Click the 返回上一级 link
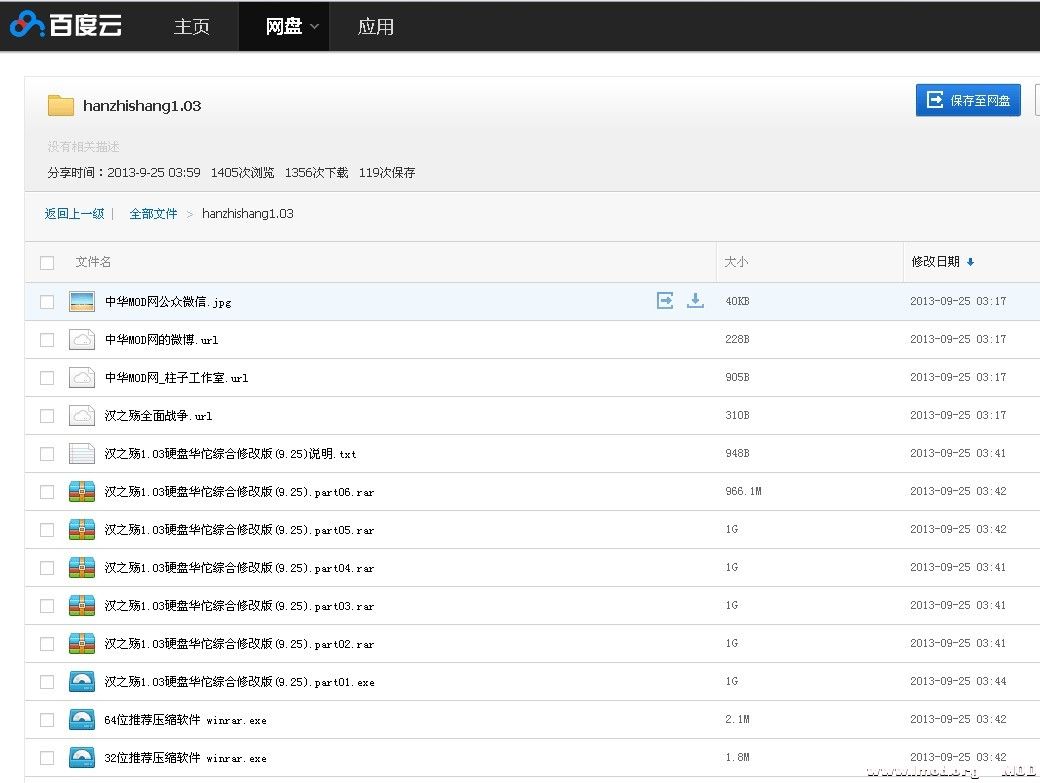1040x783 pixels. pos(74,214)
